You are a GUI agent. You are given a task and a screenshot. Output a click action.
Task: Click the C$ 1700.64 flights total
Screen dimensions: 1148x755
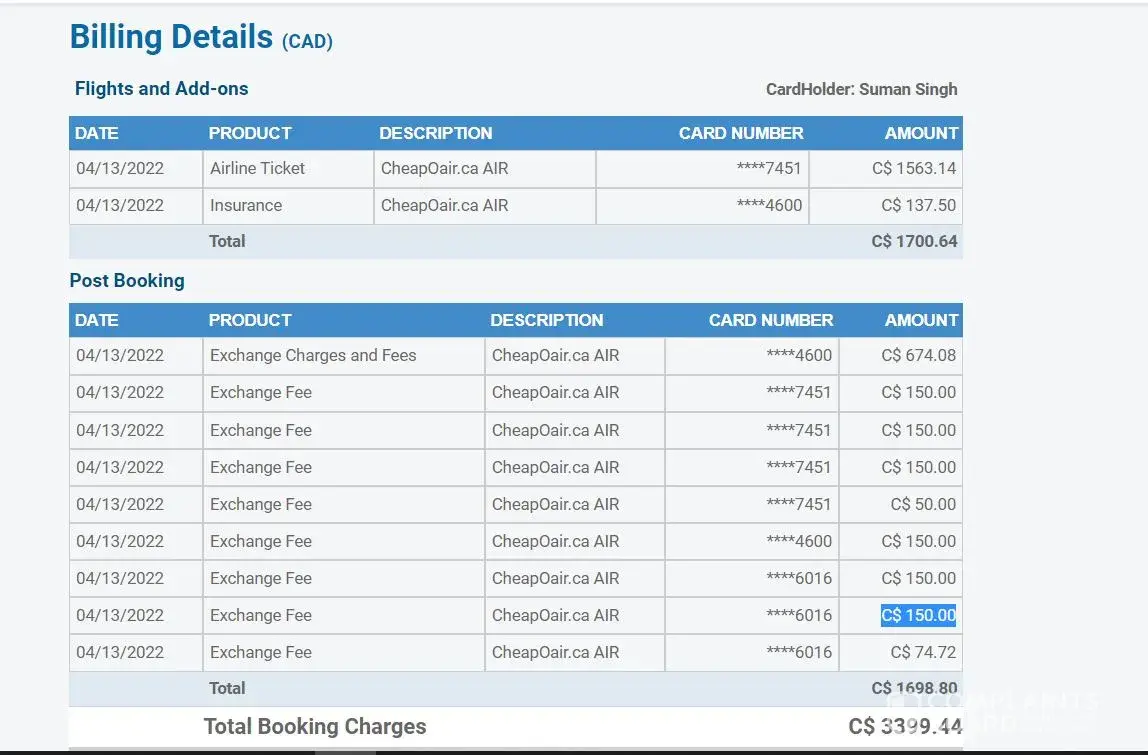tap(913, 241)
